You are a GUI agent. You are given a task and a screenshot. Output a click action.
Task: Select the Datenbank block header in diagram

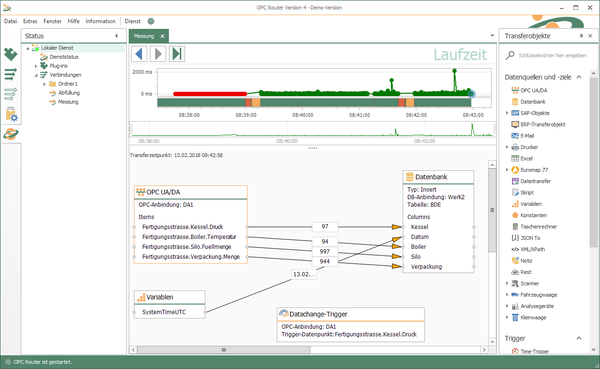[438, 177]
